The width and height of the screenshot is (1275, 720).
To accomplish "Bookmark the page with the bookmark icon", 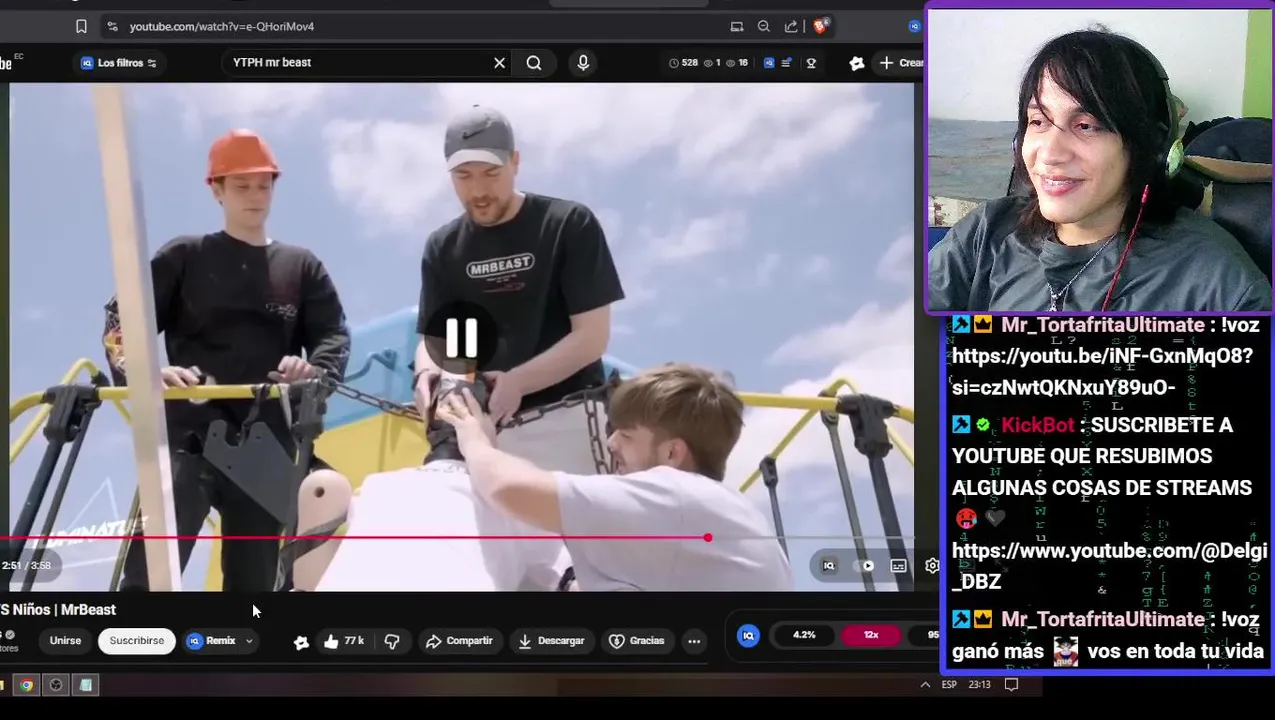I will click(x=81, y=27).
